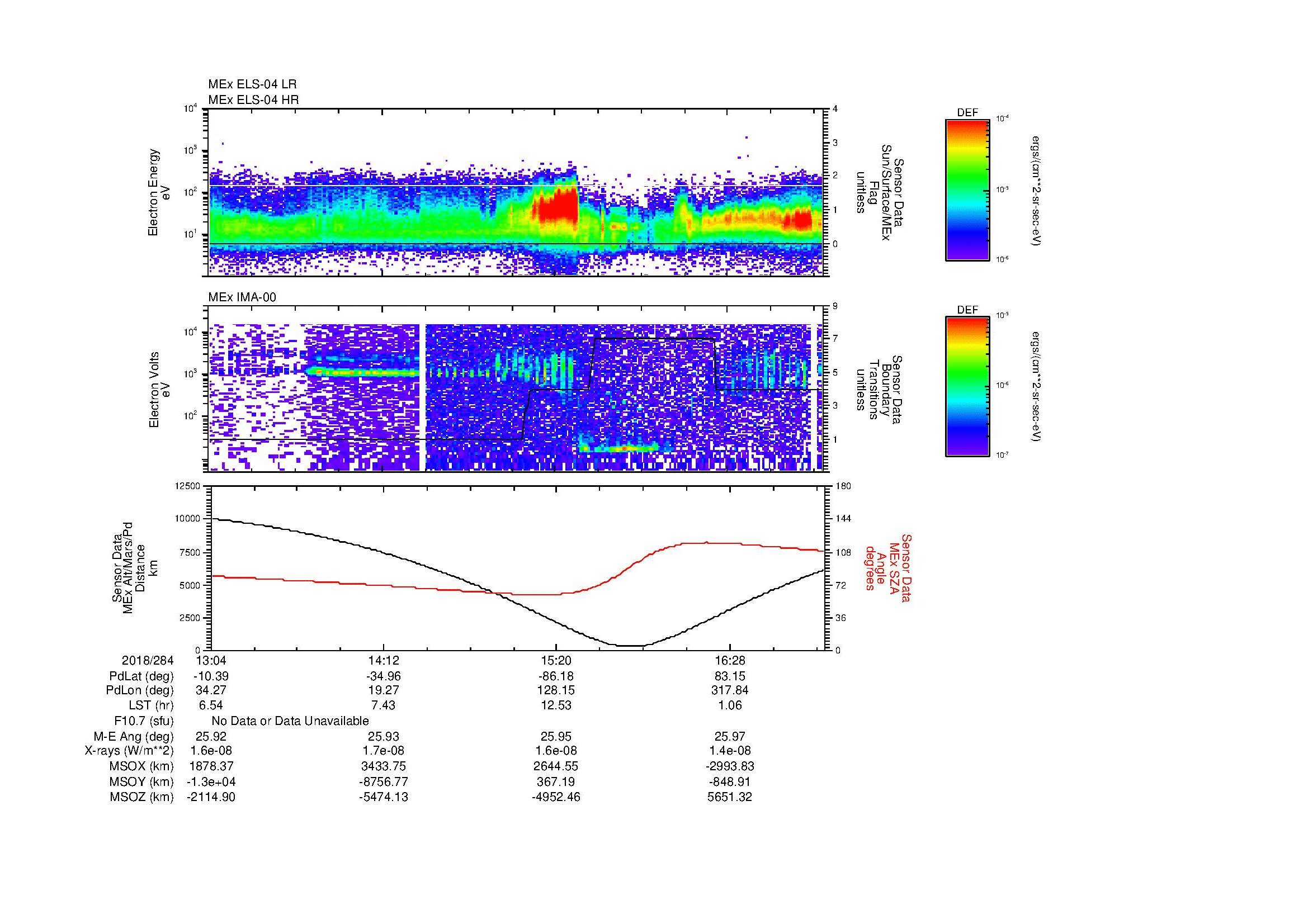Screen dimensions: 1308x924
Task: Click the 'MSOX (km)' row label
Action: (x=142, y=767)
